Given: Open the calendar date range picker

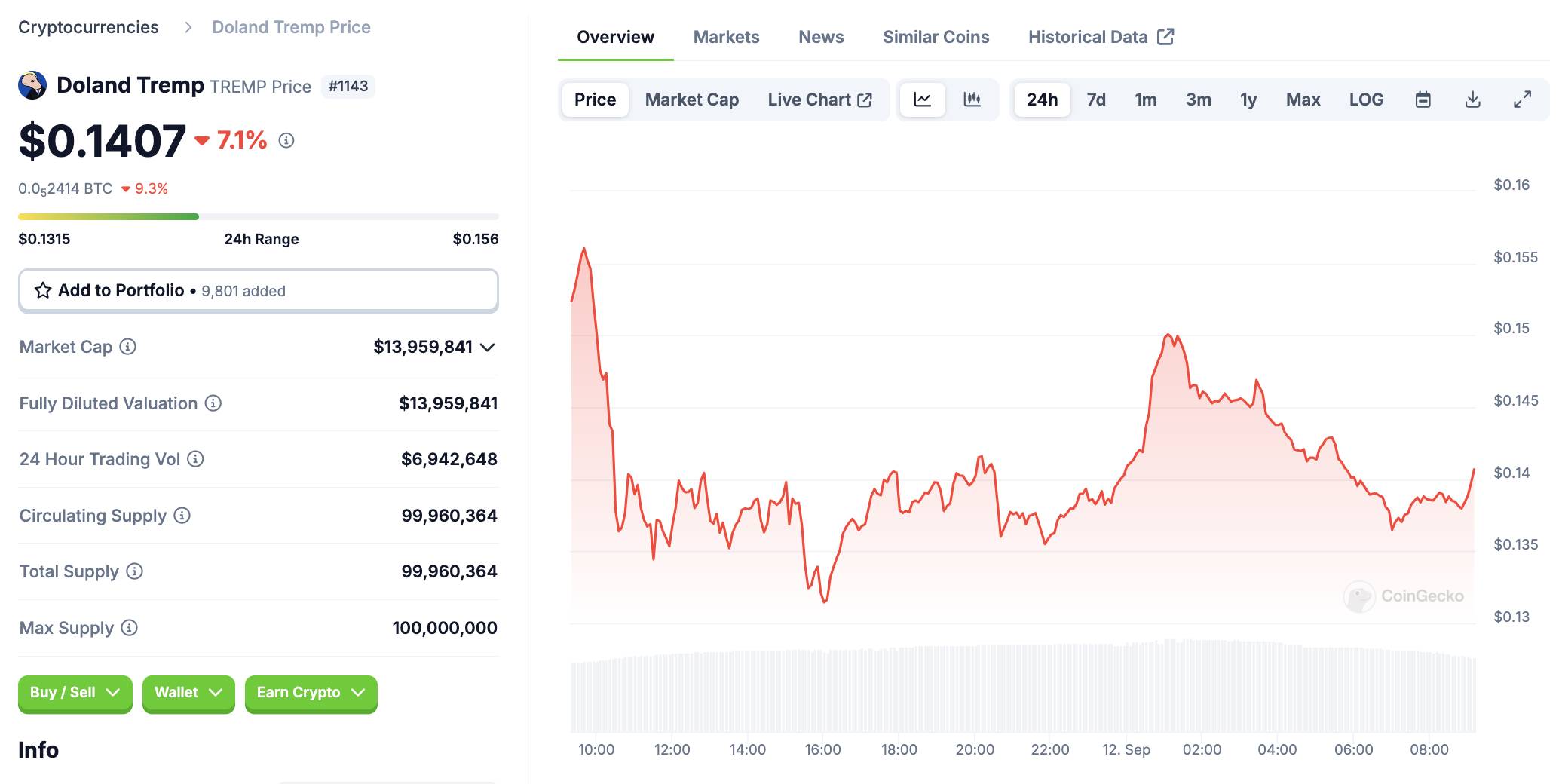Looking at the screenshot, I should pyautogui.click(x=1423, y=100).
